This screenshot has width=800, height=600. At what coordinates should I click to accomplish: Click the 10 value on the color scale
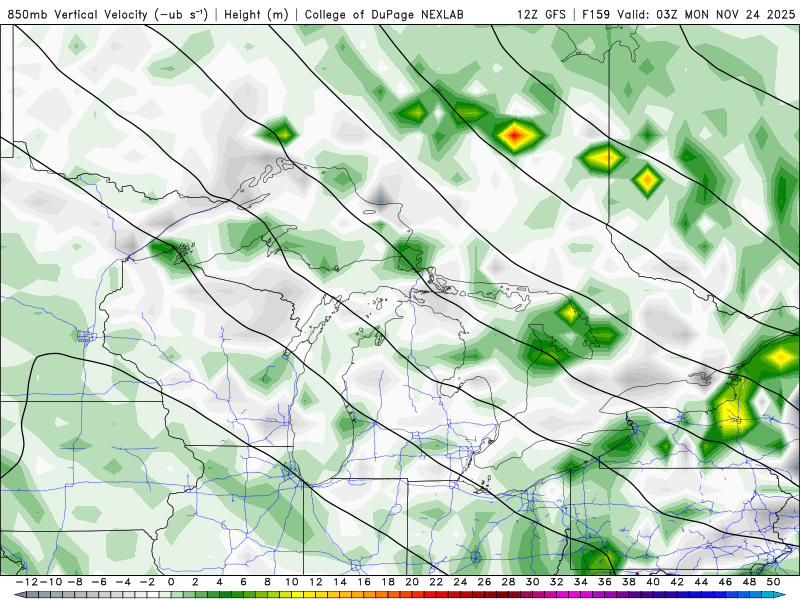[291, 582]
